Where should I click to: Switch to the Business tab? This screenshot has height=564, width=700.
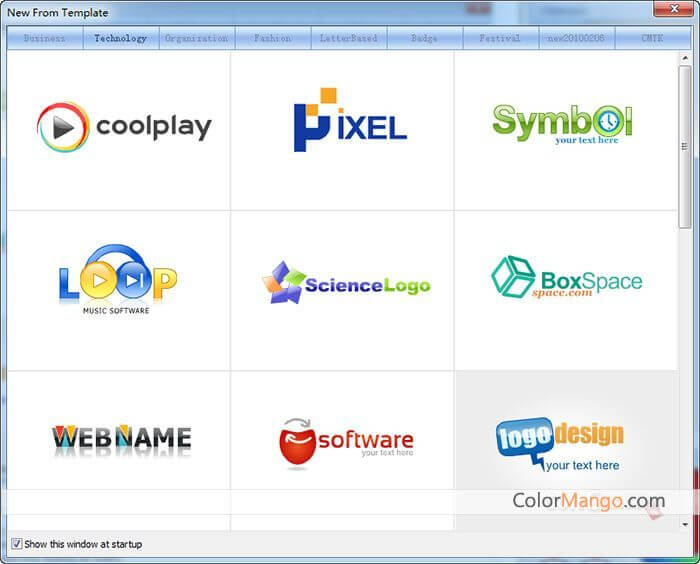click(x=45, y=38)
